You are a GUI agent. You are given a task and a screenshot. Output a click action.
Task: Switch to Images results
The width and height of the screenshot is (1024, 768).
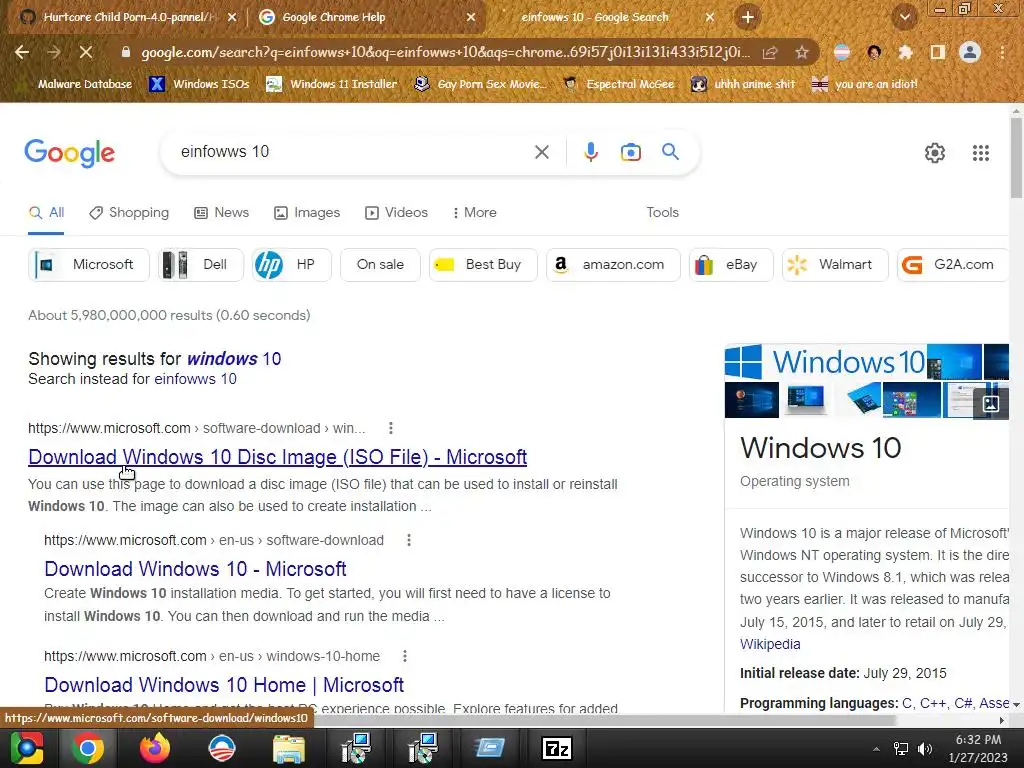308,212
